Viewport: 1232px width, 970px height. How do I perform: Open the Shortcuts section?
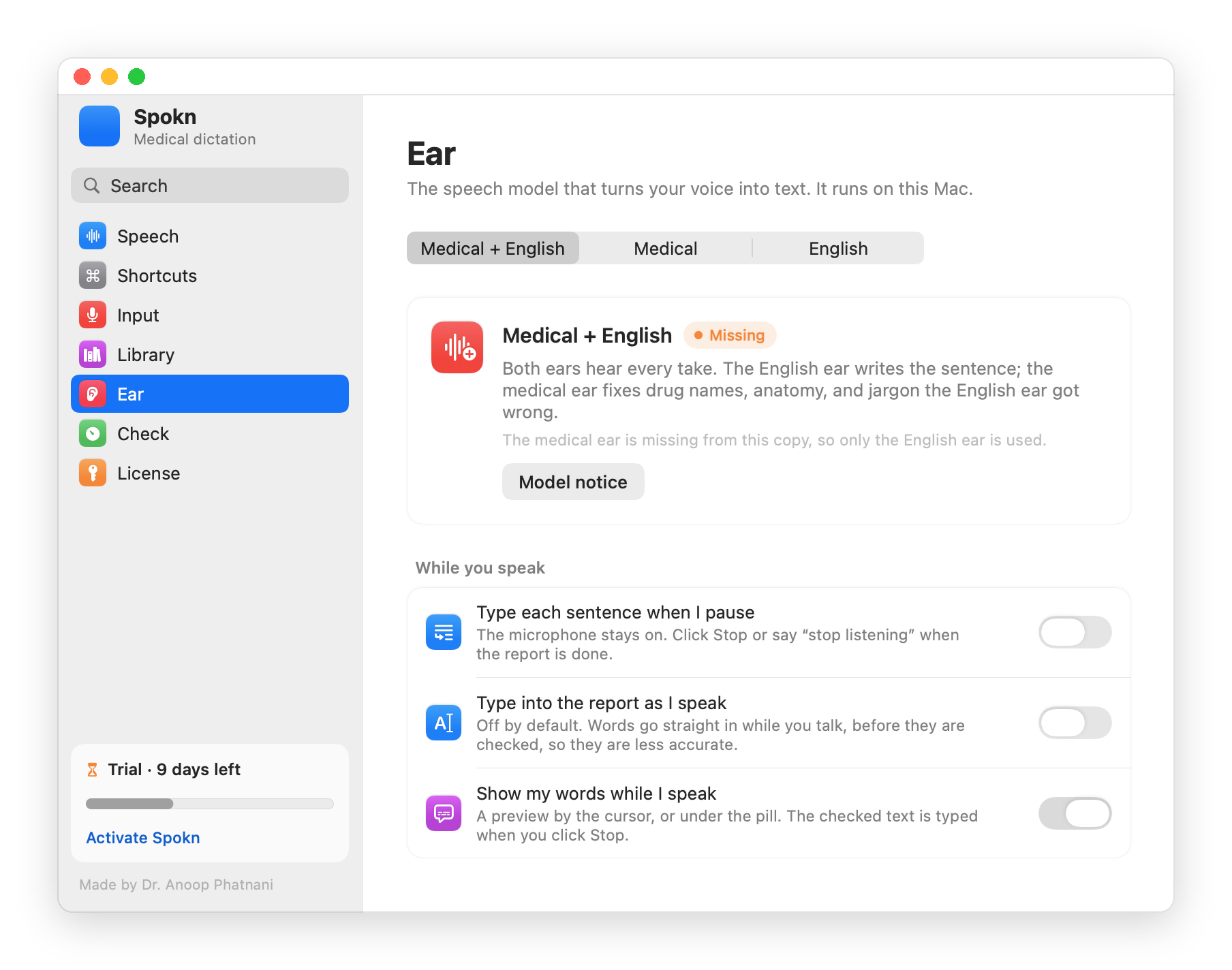pyautogui.click(x=210, y=275)
